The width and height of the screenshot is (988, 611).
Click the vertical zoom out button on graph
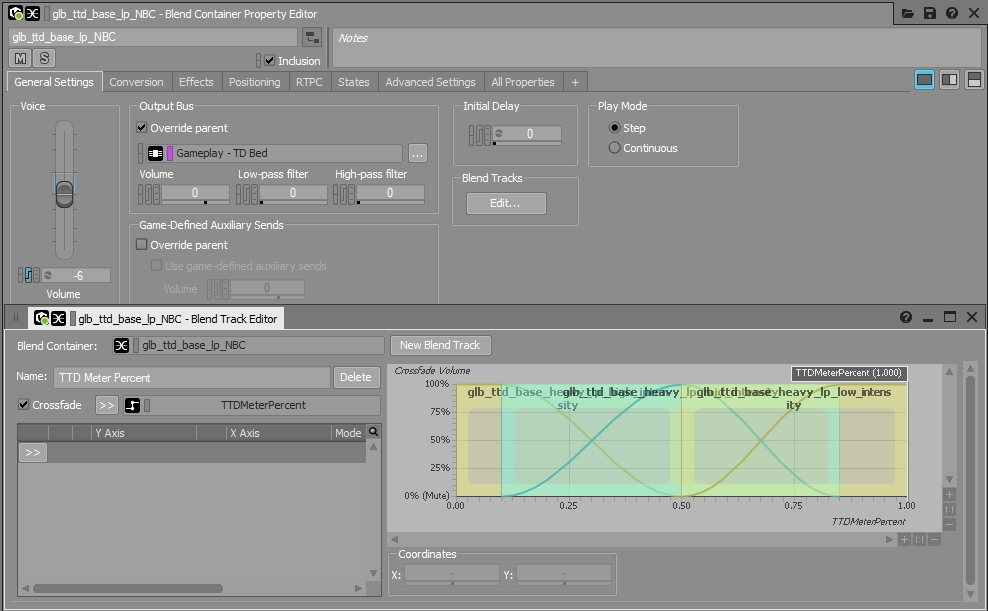(x=950, y=523)
